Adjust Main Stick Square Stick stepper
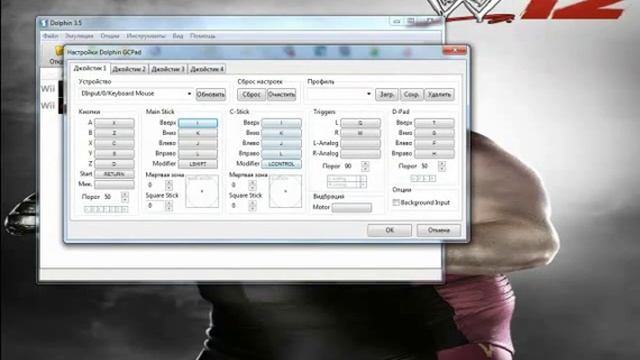Viewport: 640px width, 360px height. [x=169, y=206]
